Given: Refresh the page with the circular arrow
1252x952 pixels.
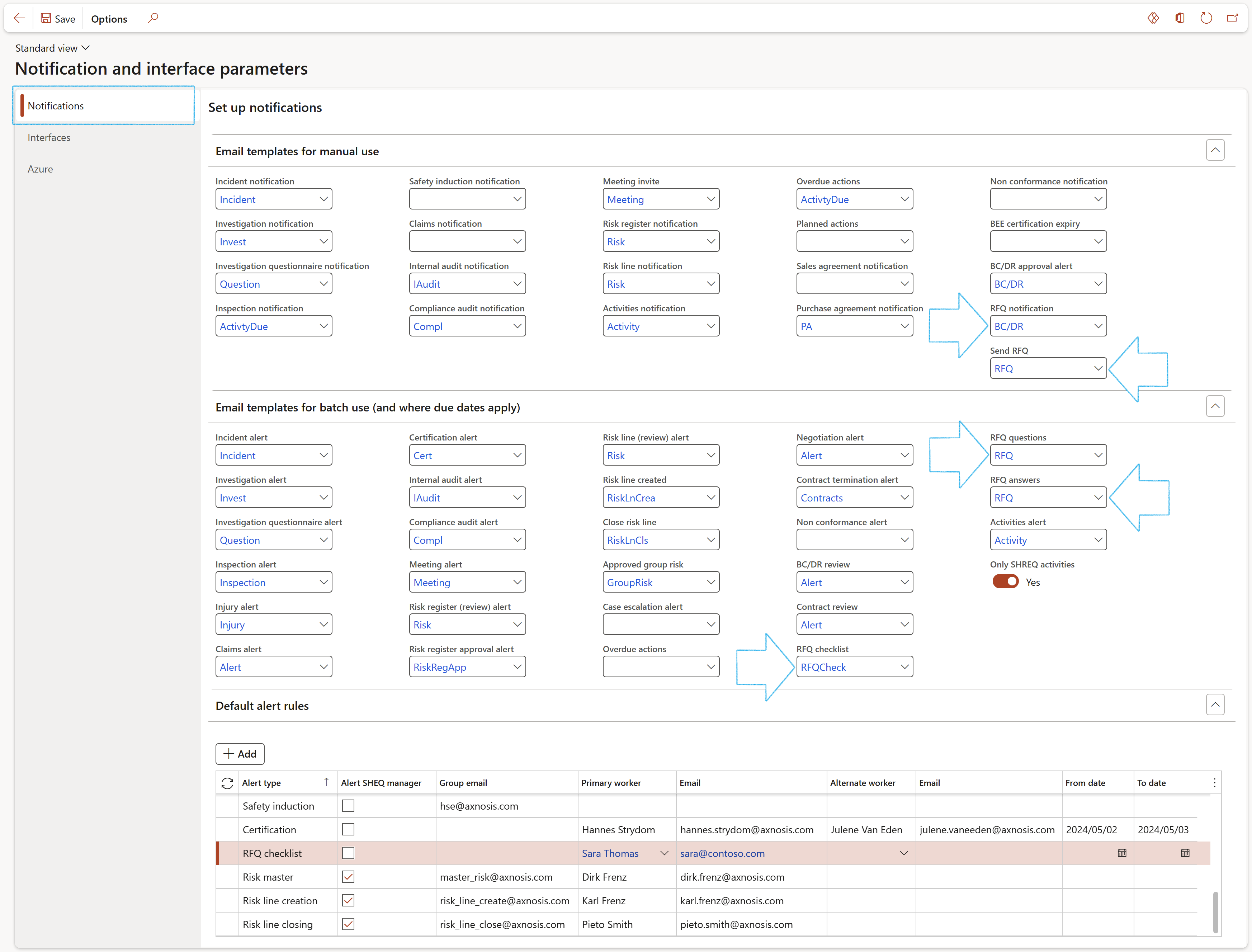Looking at the screenshot, I should tap(1206, 18).
